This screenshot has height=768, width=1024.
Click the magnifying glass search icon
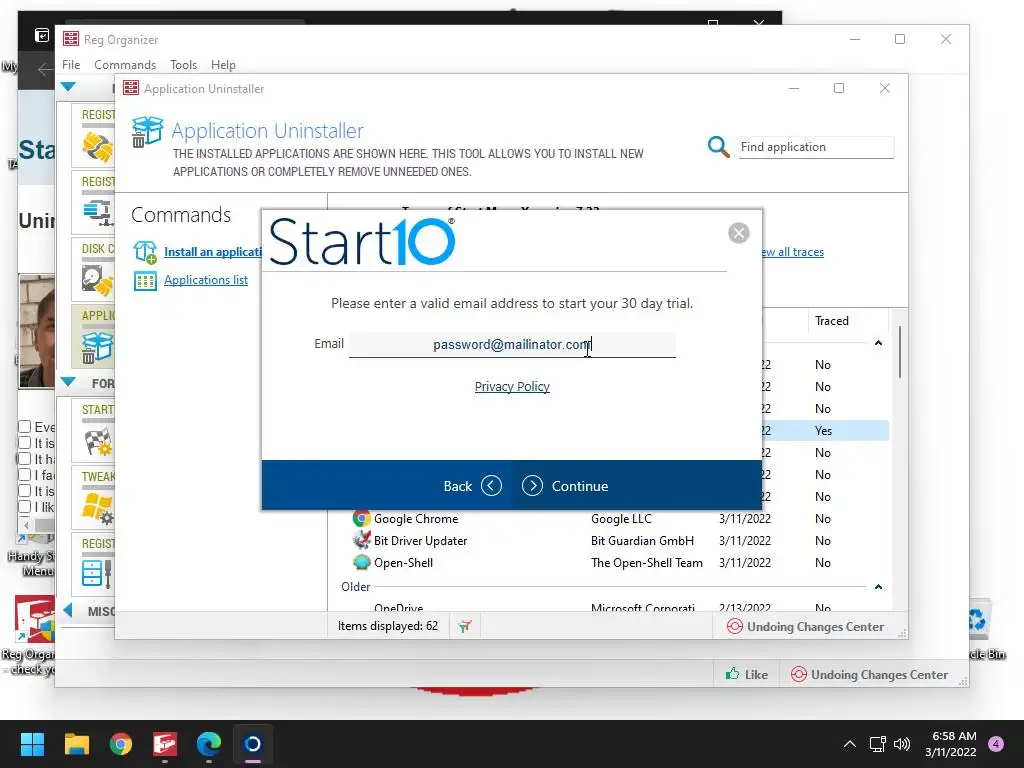click(718, 147)
